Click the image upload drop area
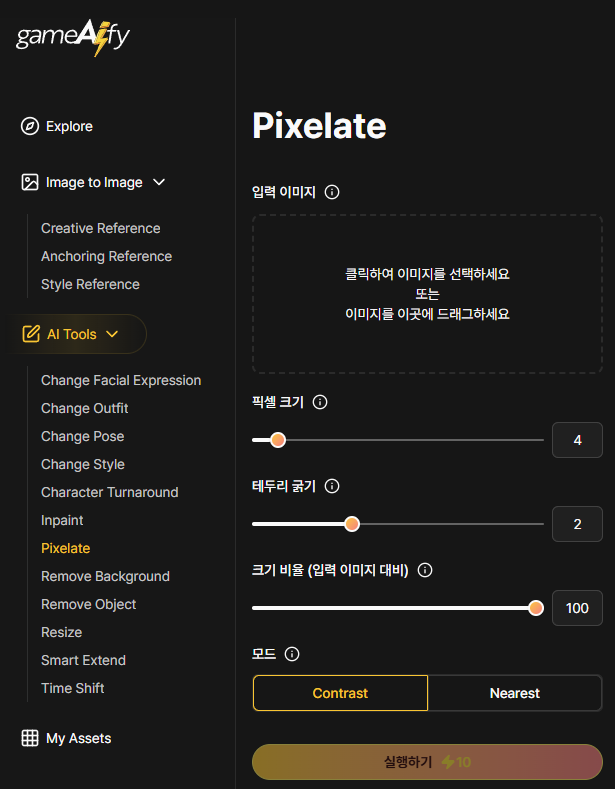 click(x=427, y=294)
